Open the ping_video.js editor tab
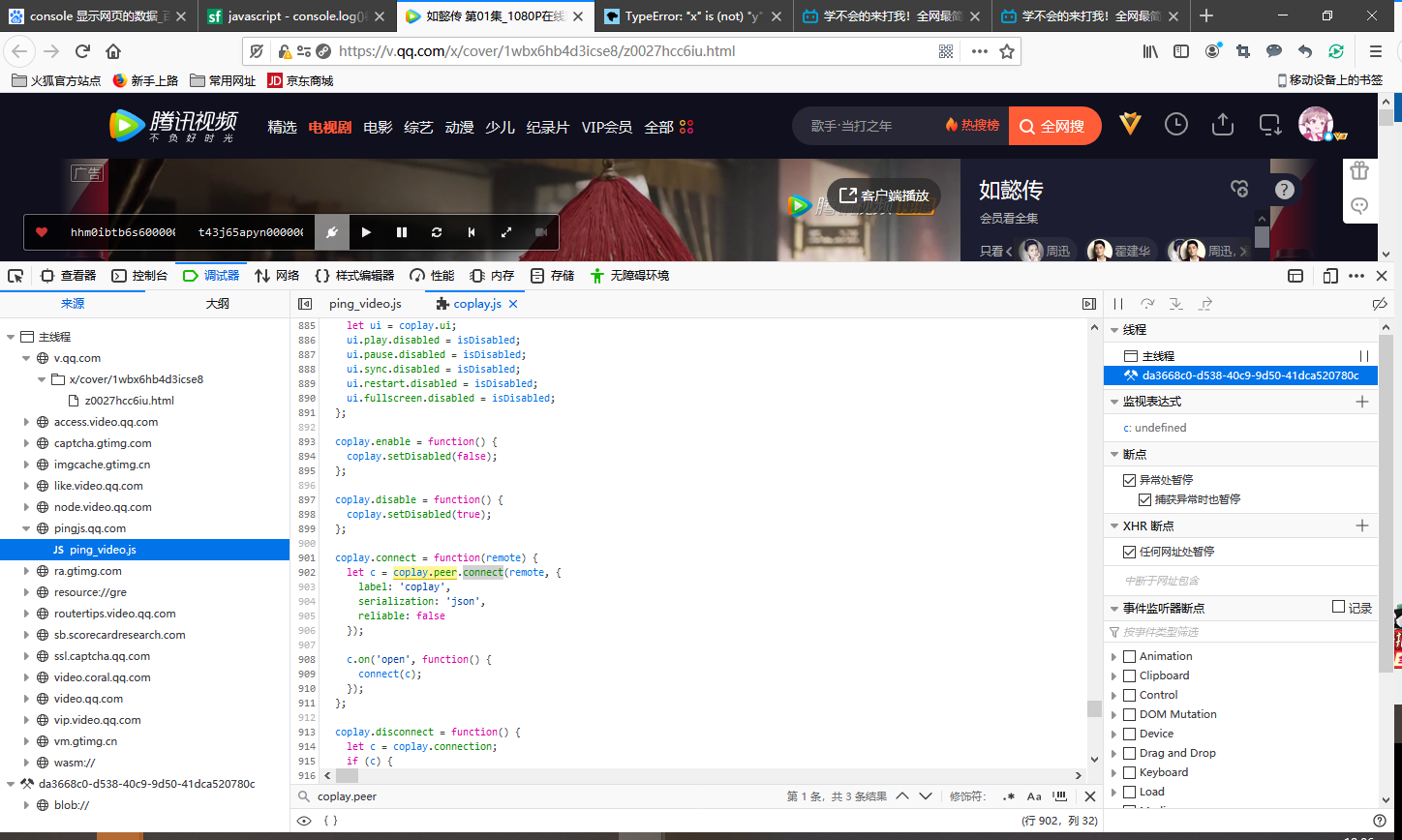The image size is (1402, 840). tap(365, 304)
